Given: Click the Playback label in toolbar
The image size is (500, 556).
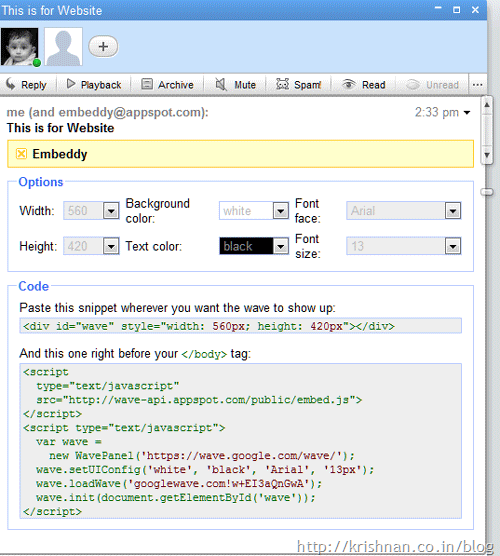Looking at the screenshot, I should 101,85.
